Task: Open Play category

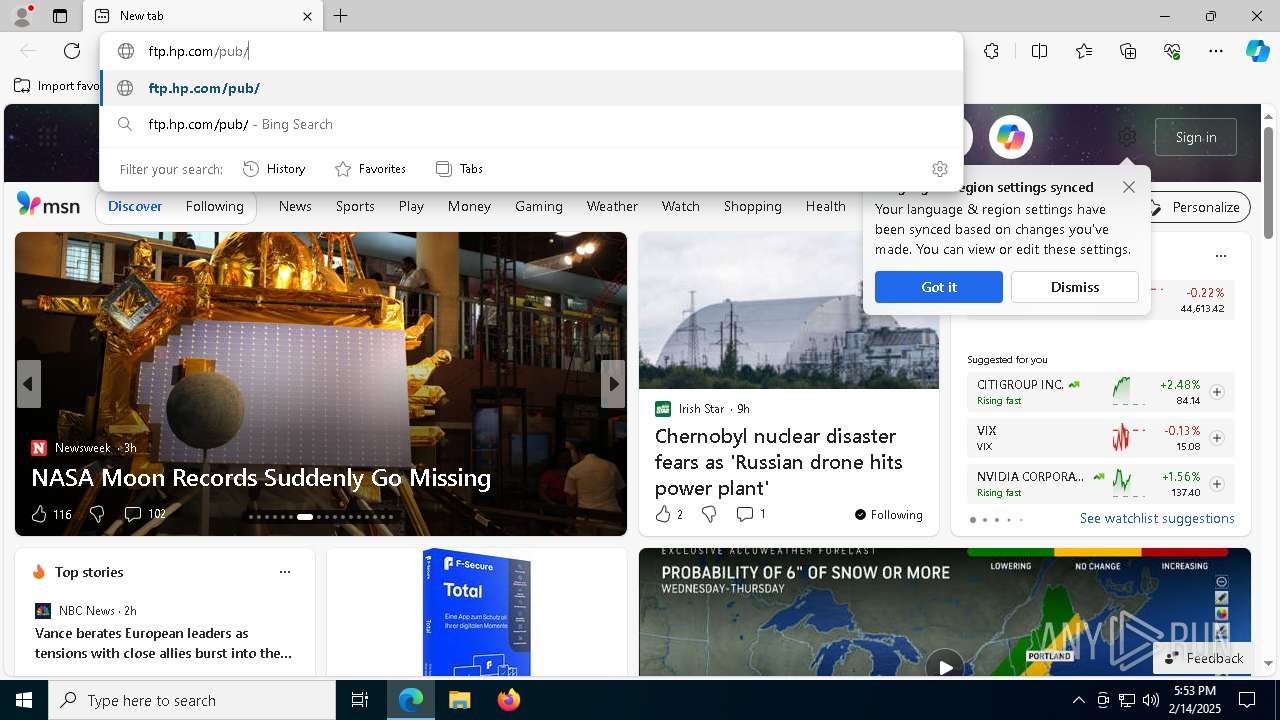Action: (411, 206)
